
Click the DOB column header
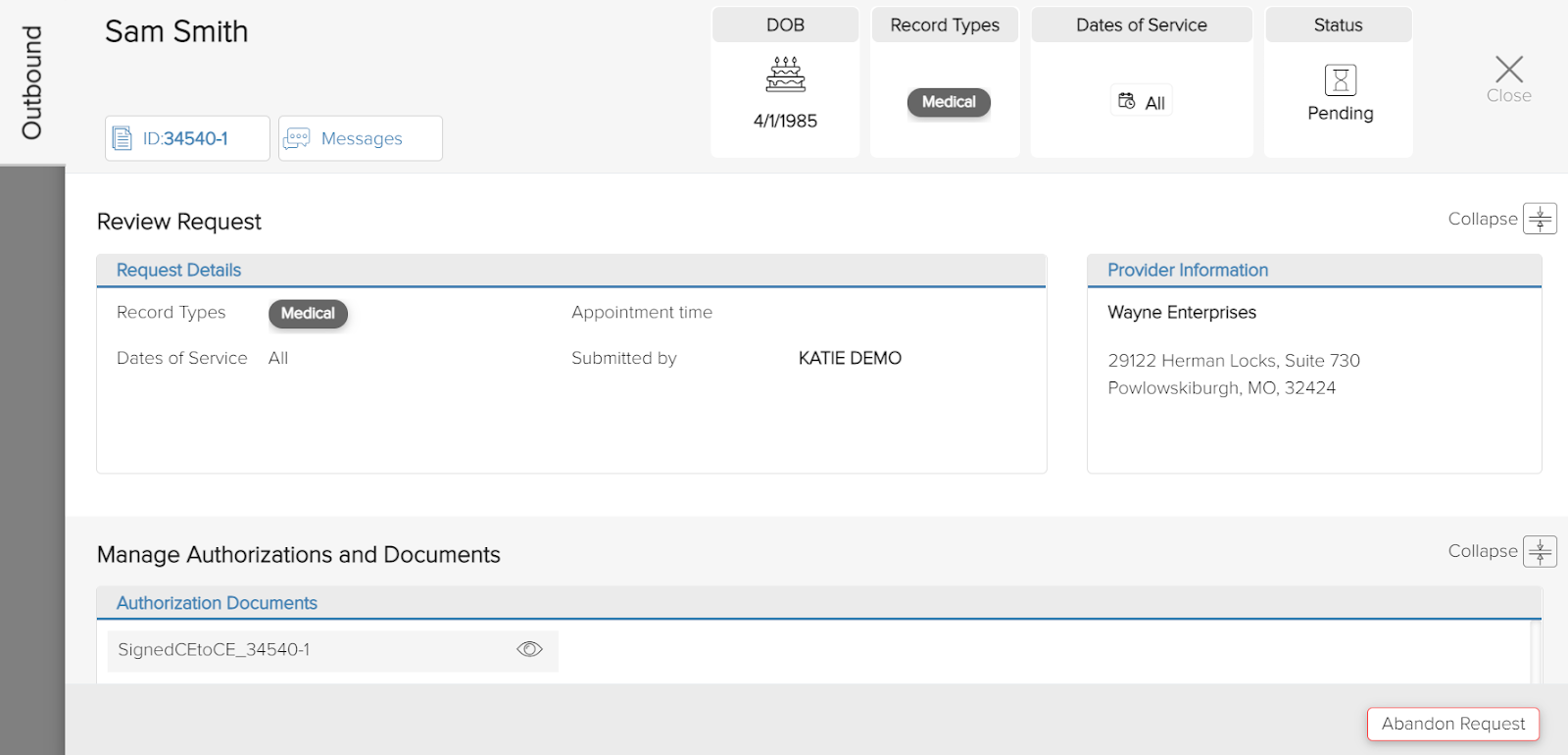[785, 25]
